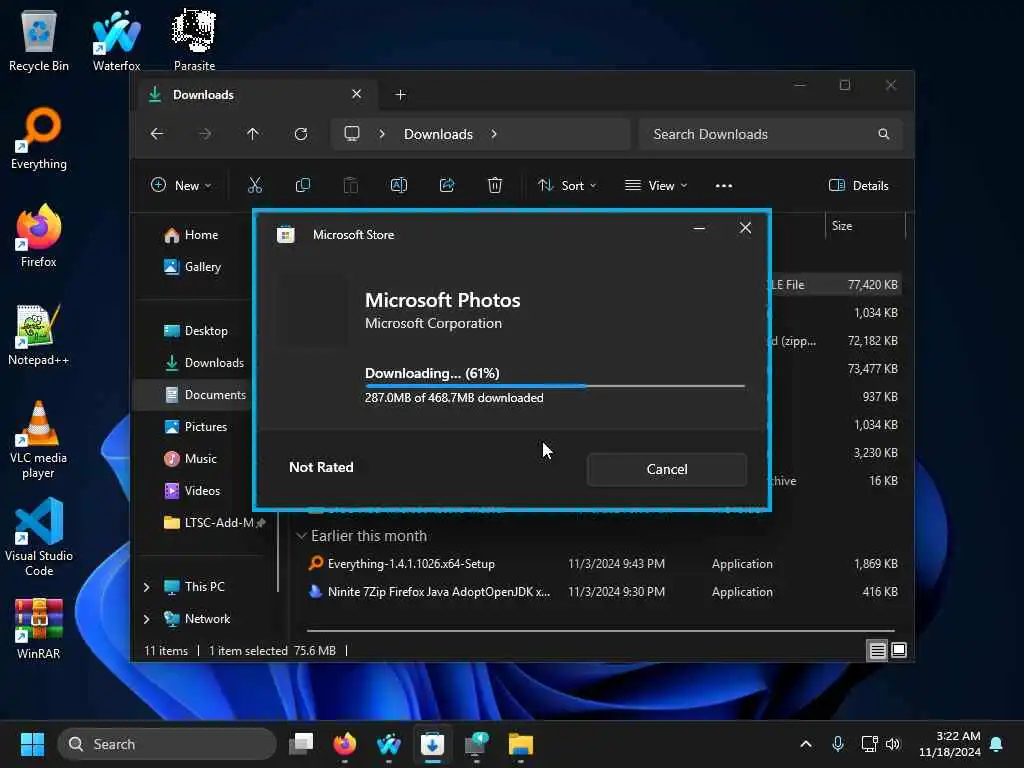
Task: Open WinRAR desktop shortcut
Action: tap(39, 628)
